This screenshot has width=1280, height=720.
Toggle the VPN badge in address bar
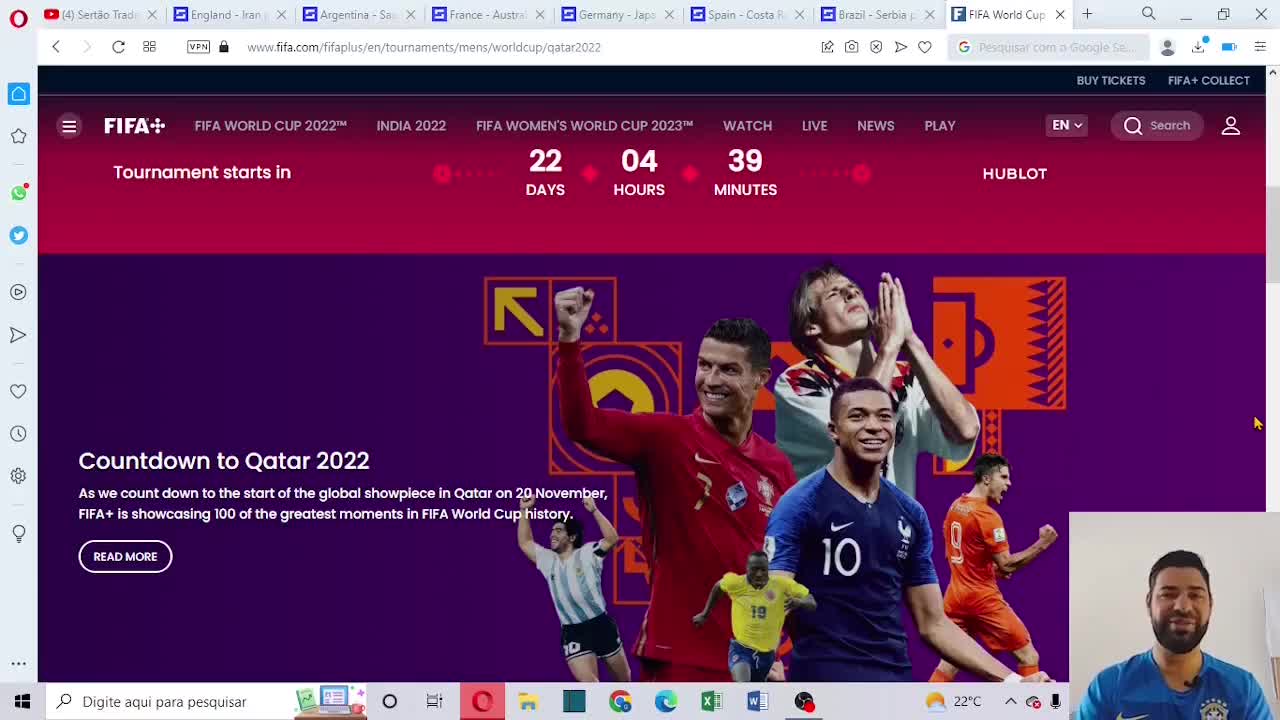click(198, 47)
